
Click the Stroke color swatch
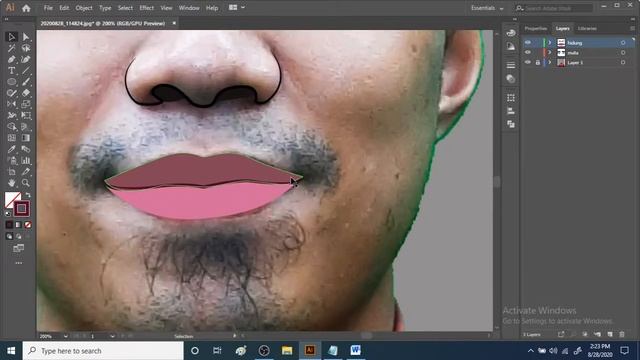tap(22, 209)
